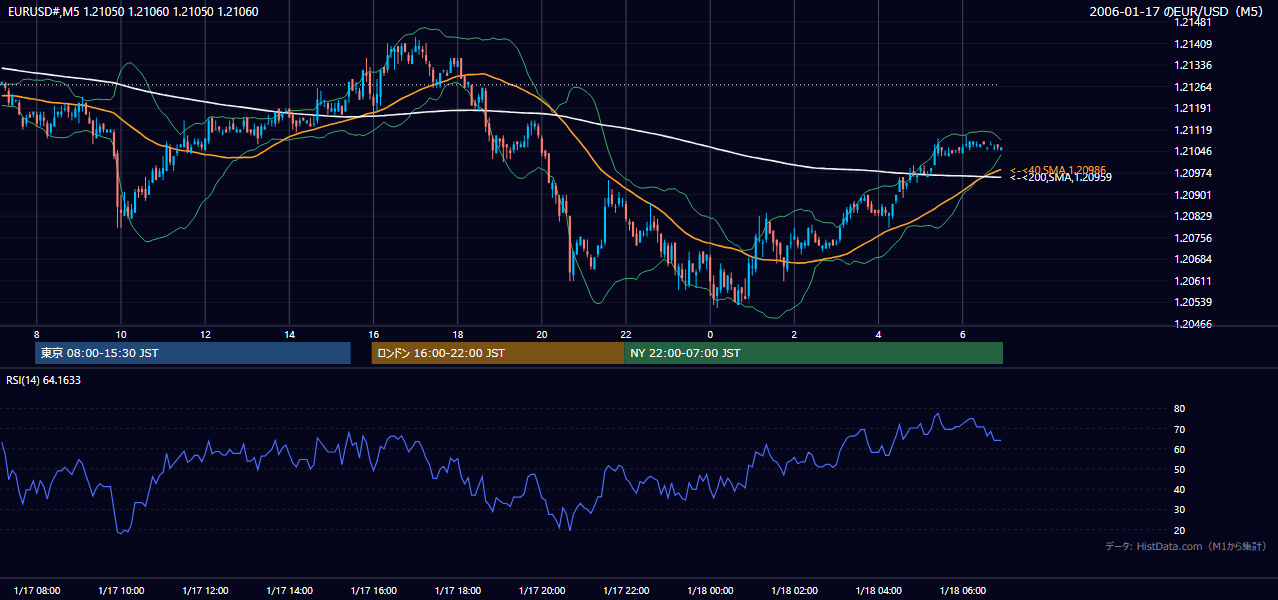The width and height of the screenshot is (1278, 600).
Task: Click price axis label 1.21481
Action: 1194,22
